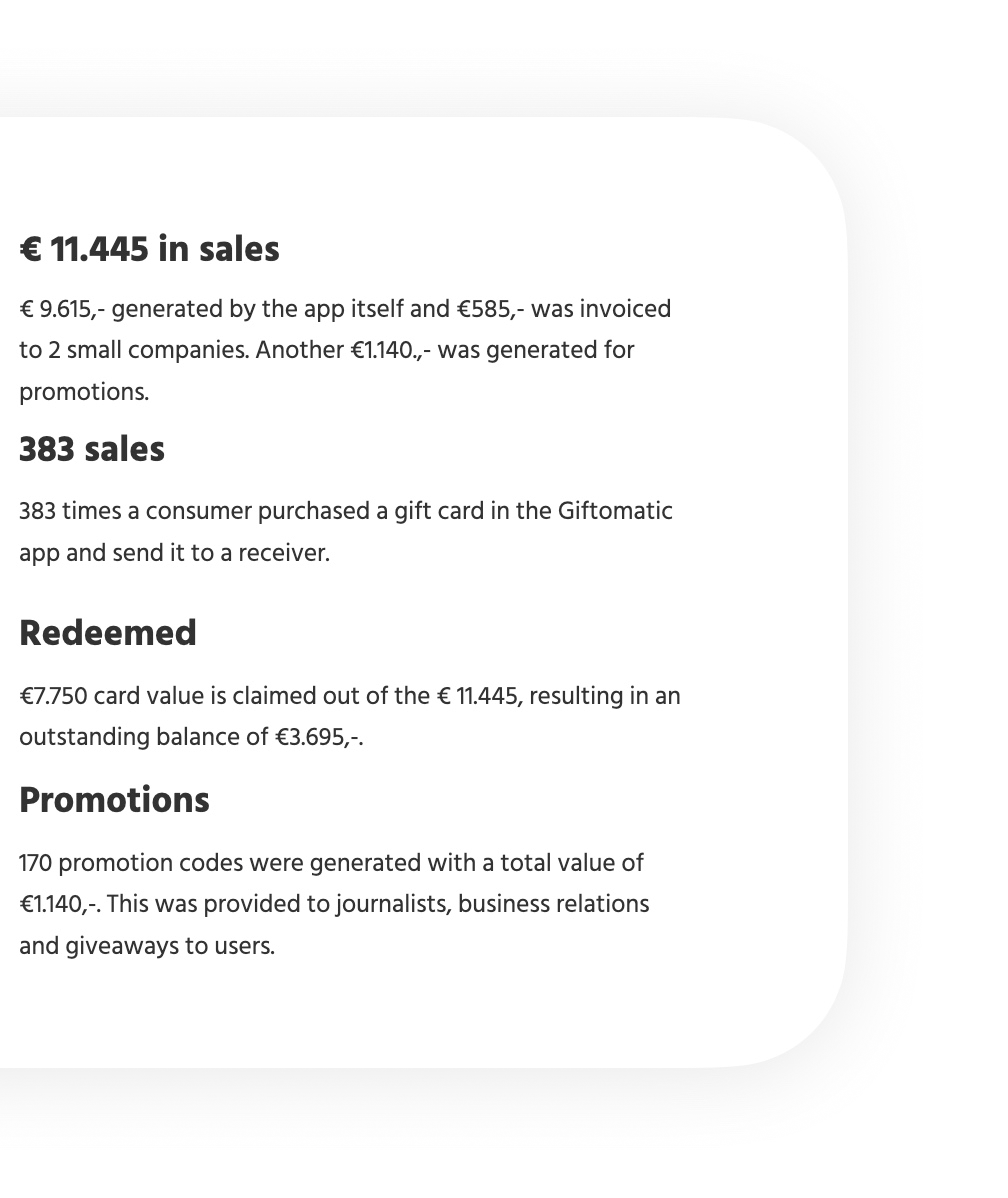This screenshot has height=1198, width=1008.
Task: Click the 'Redeemed' heading
Action: tap(108, 633)
